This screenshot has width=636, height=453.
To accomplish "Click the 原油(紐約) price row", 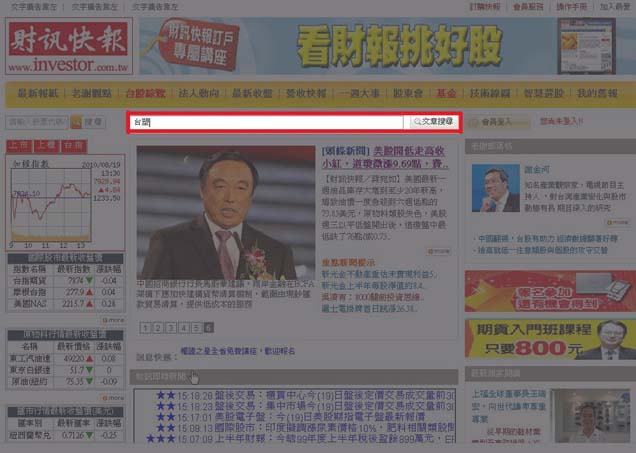I will [x=65, y=381].
